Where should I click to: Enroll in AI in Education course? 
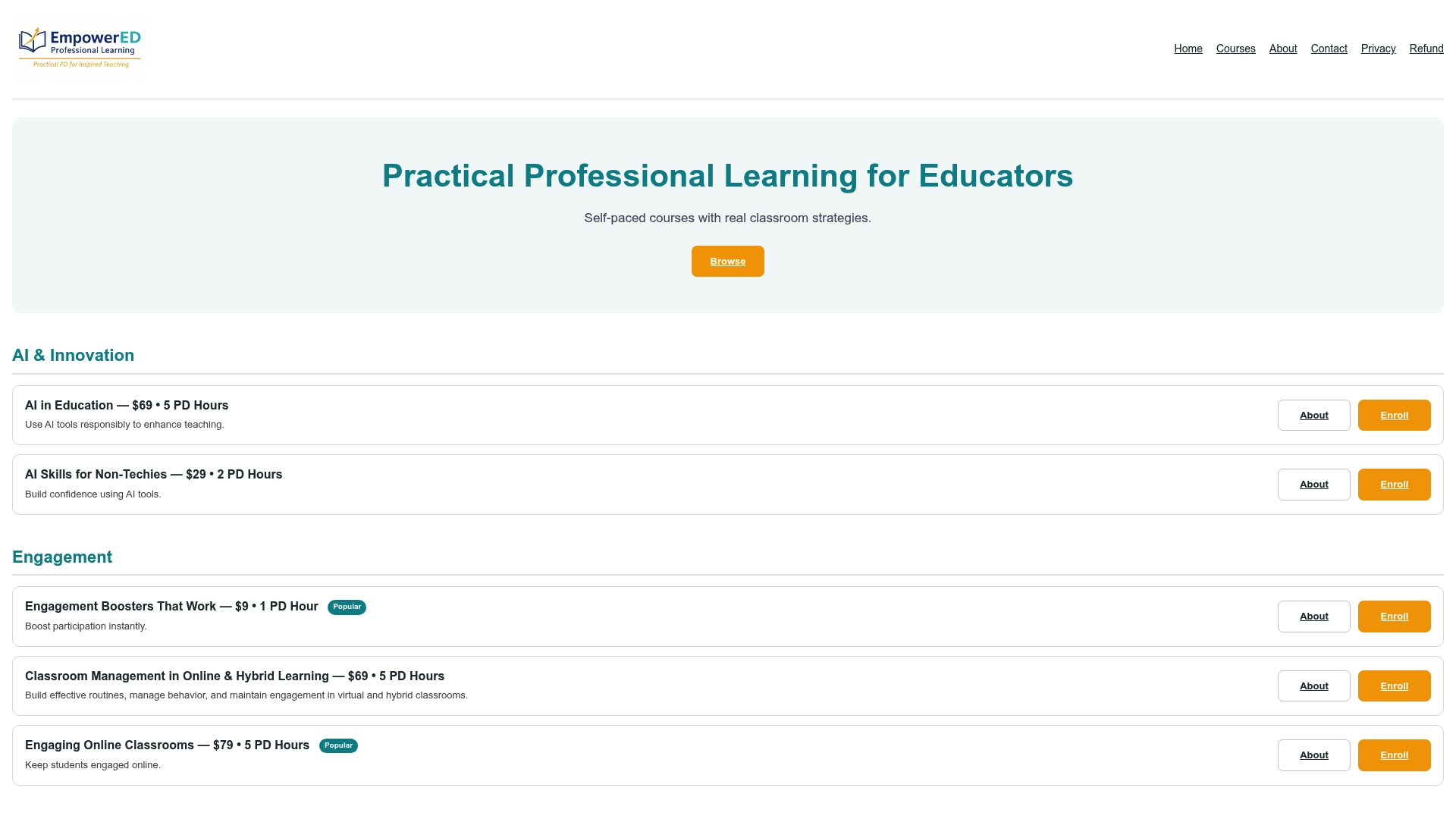1395,416
